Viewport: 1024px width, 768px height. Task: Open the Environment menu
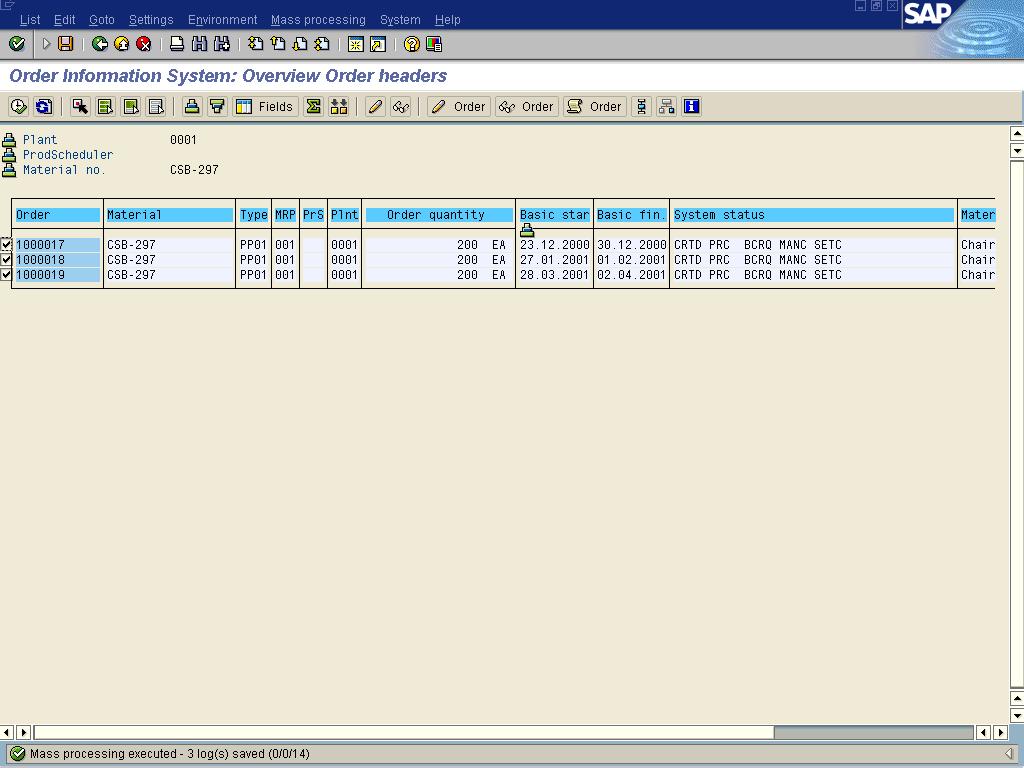pyautogui.click(x=223, y=20)
